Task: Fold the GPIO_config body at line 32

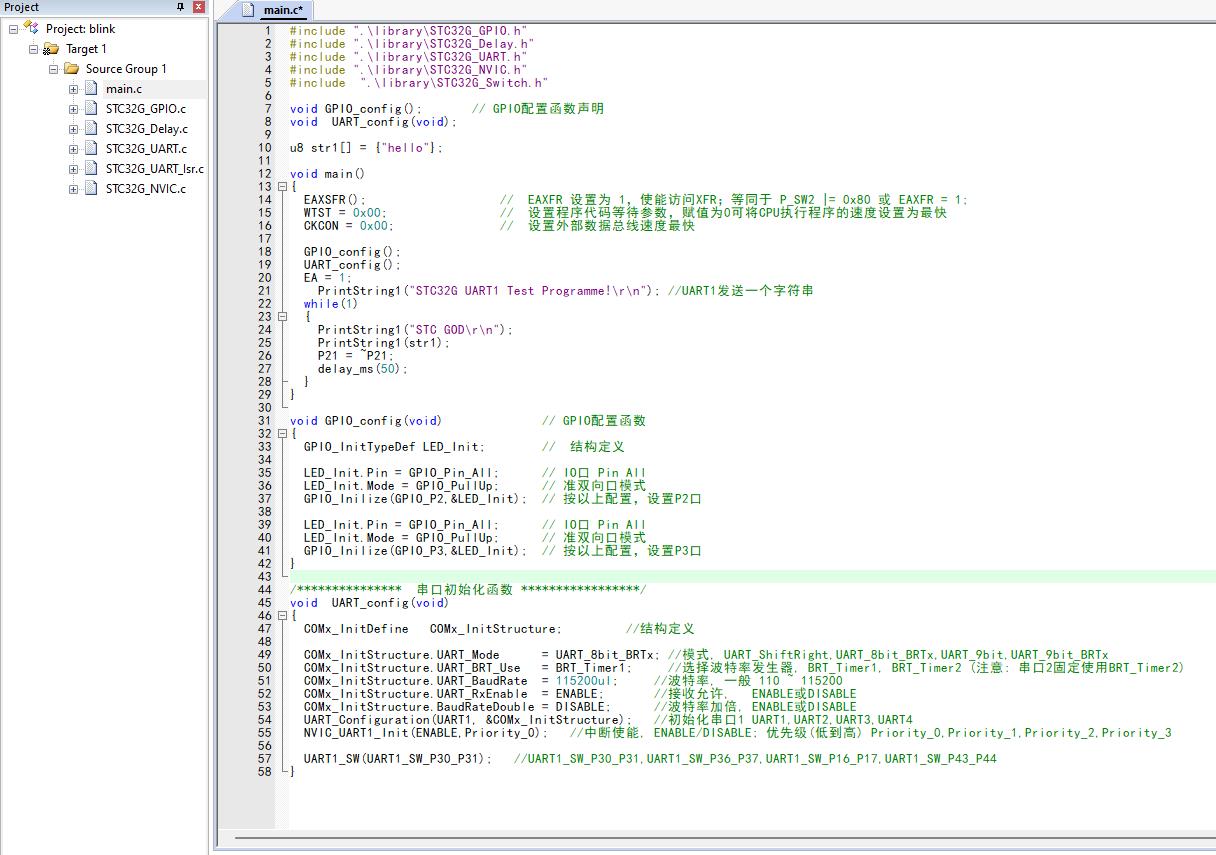Action: (x=282, y=434)
